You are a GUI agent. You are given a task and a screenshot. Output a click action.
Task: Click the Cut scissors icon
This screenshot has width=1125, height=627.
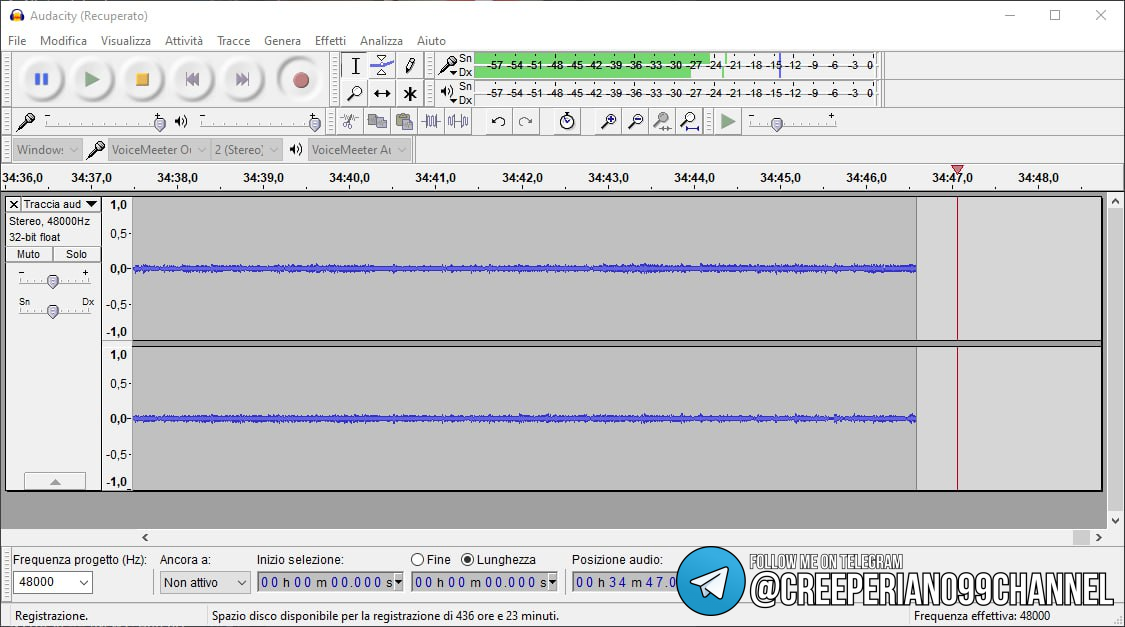point(349,122)
